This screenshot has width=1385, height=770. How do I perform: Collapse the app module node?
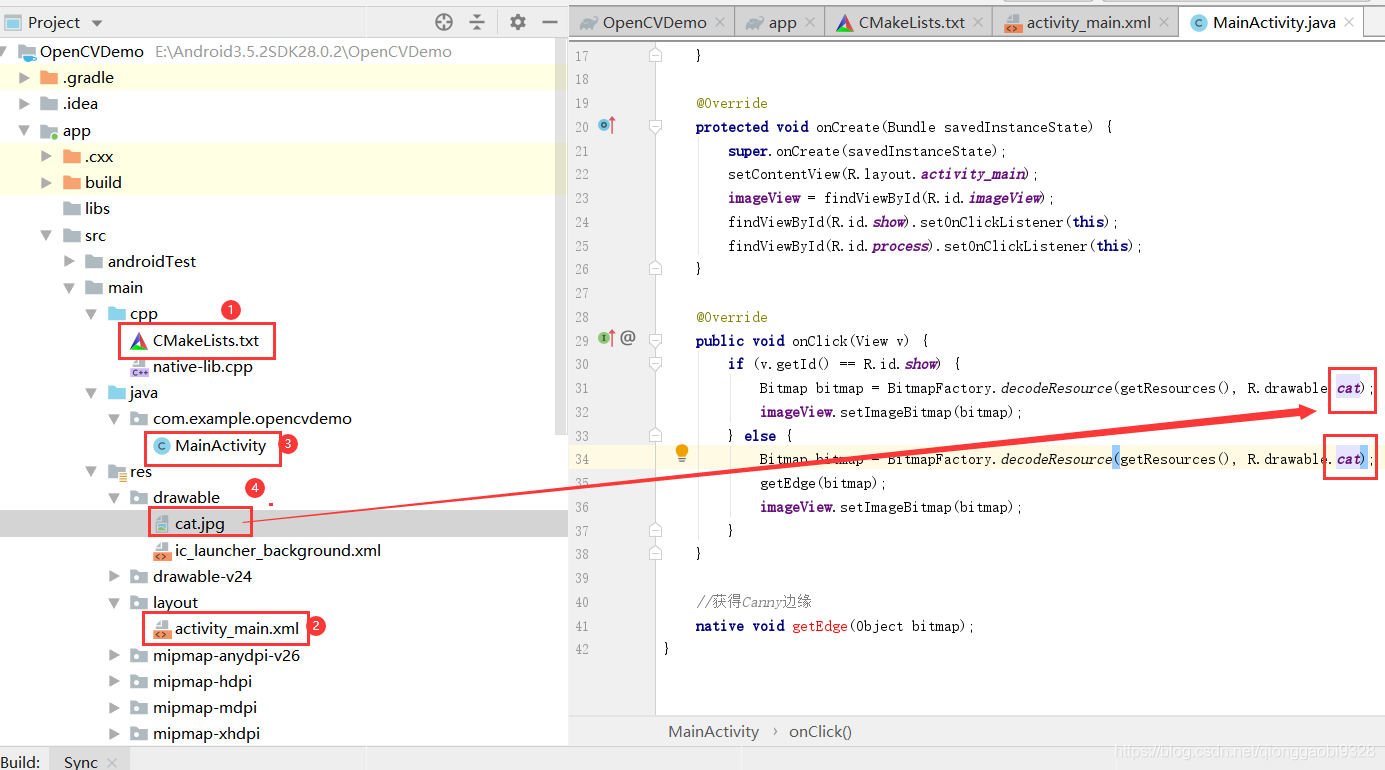coord(25,131)
